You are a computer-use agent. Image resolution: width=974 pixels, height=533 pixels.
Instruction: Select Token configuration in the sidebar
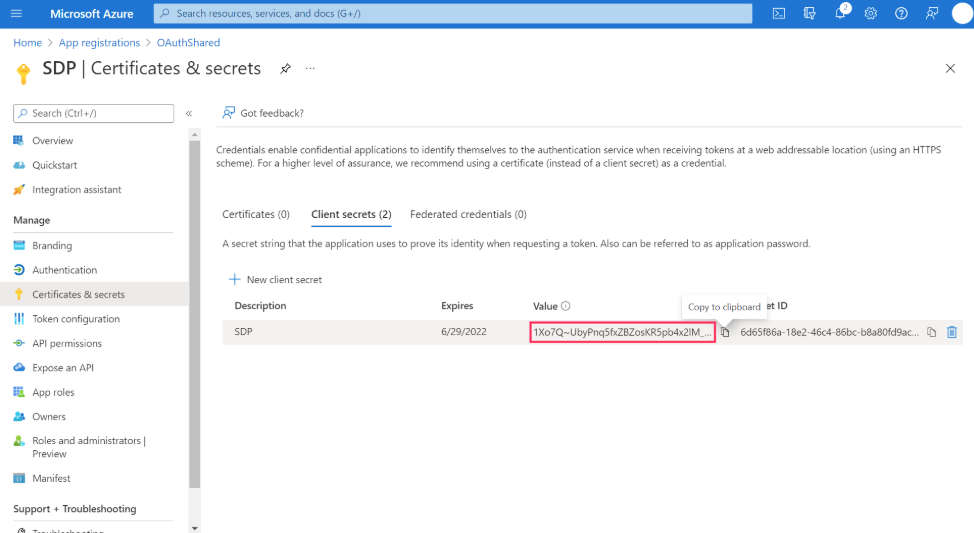tap(76, 319)
